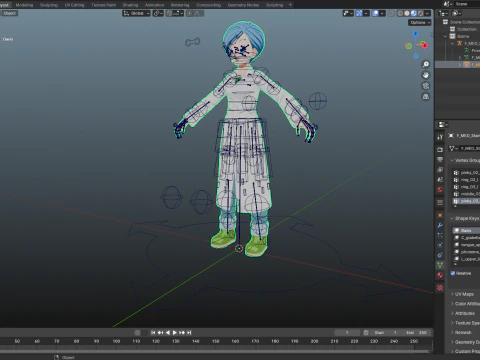Screen dimensions: 480x360
Task: Open properties editor type dropdown
Action: [x=443, y=125]
